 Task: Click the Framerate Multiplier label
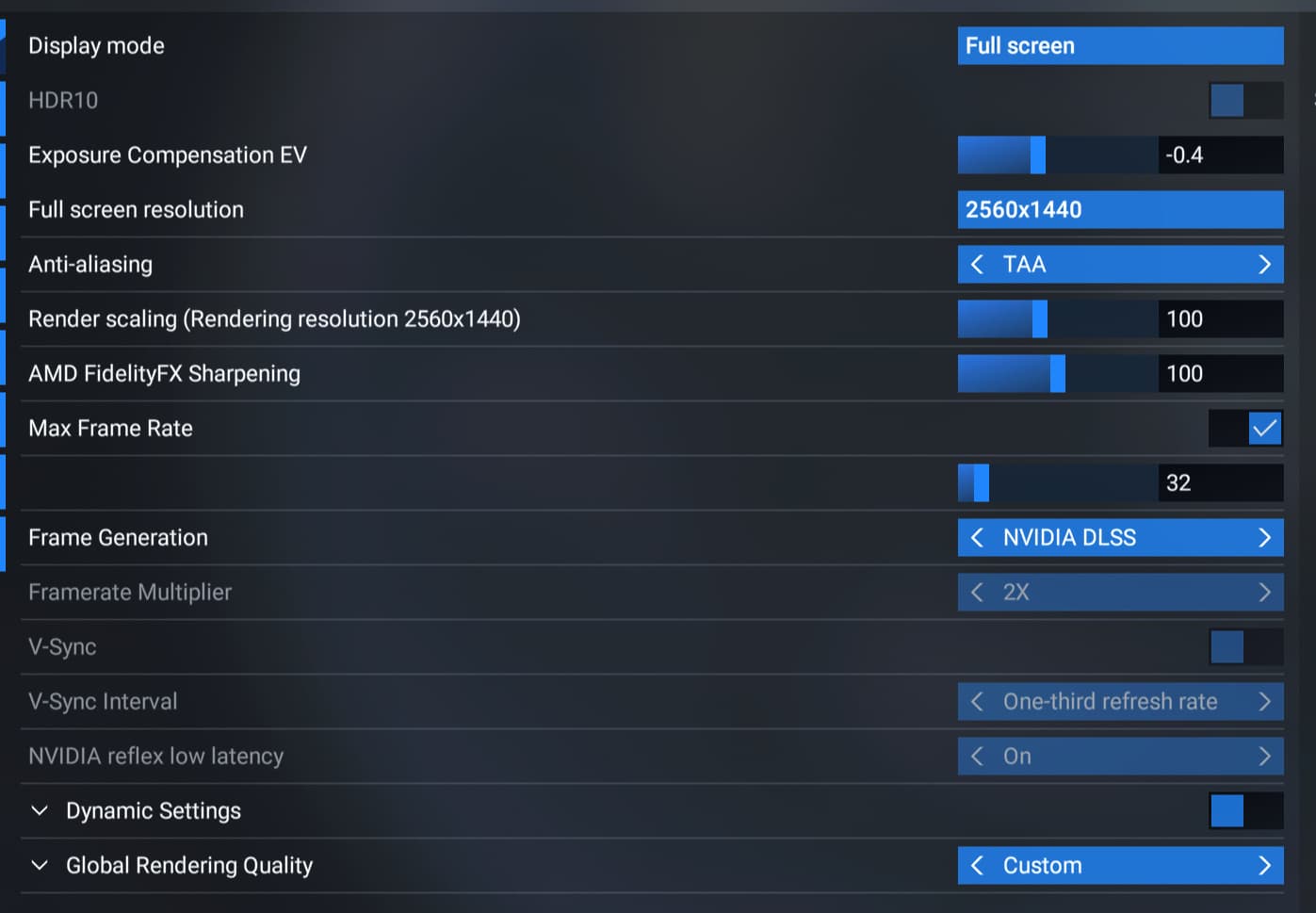point(130,592)
